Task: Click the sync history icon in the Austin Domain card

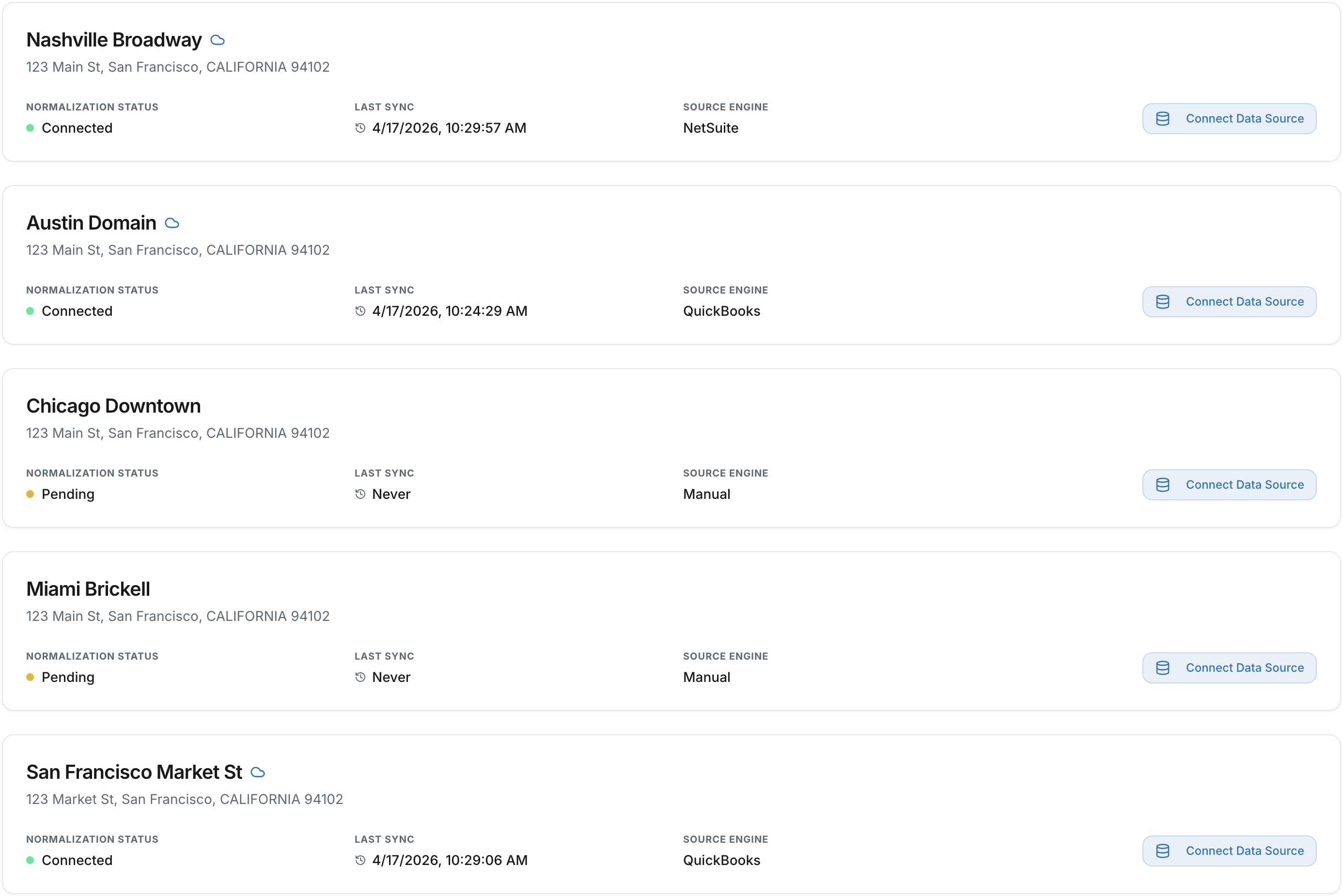Action: coord(360,311)
